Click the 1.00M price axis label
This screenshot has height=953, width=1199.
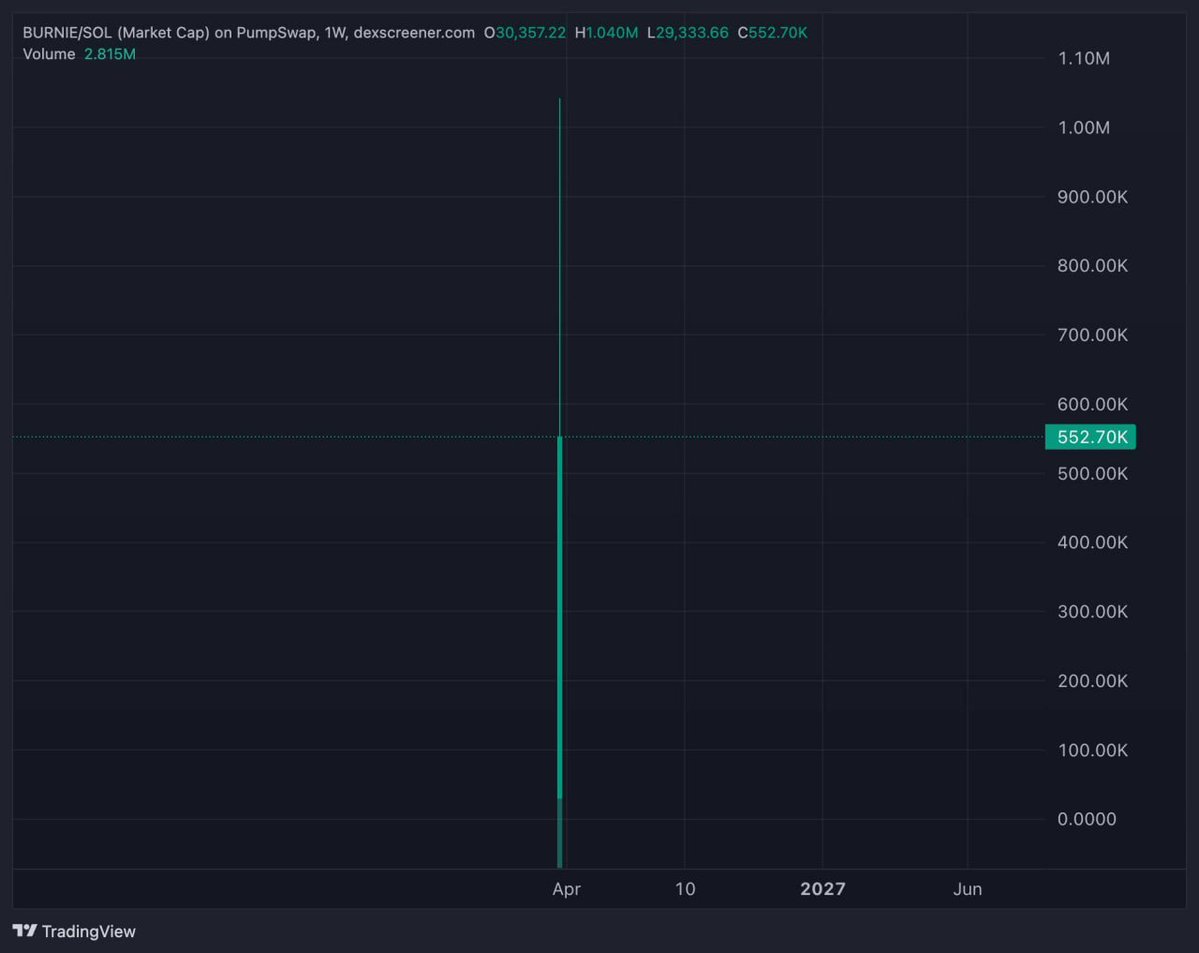1083,127
